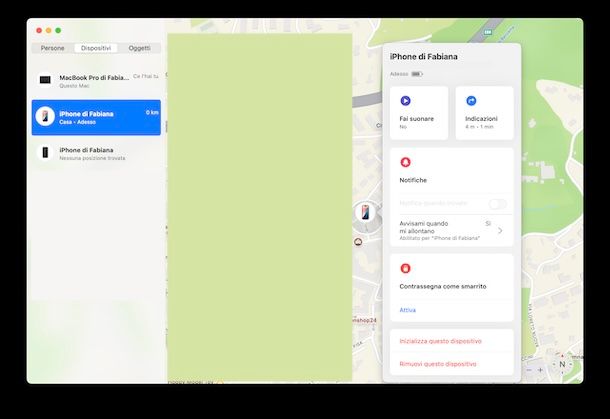Click Inizializza questo dispositivo
The width and height of the screenshot is (610, 419).
tap(440, 341)
